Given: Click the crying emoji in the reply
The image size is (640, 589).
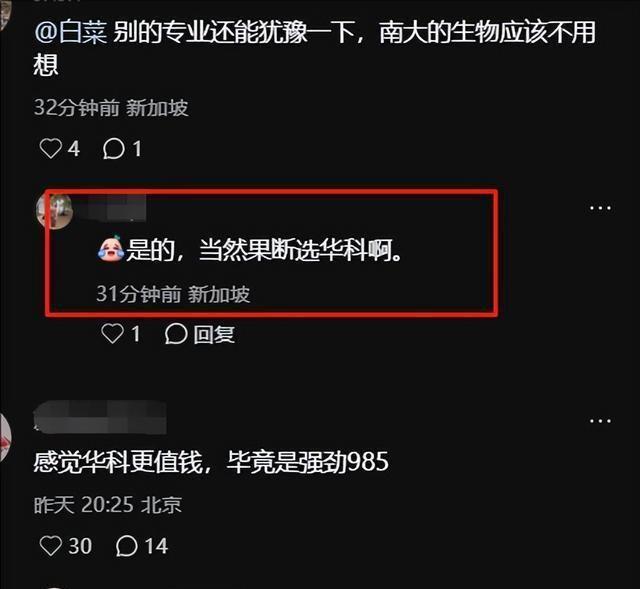Looking at the screenshot, I should (x=111, y=249).
